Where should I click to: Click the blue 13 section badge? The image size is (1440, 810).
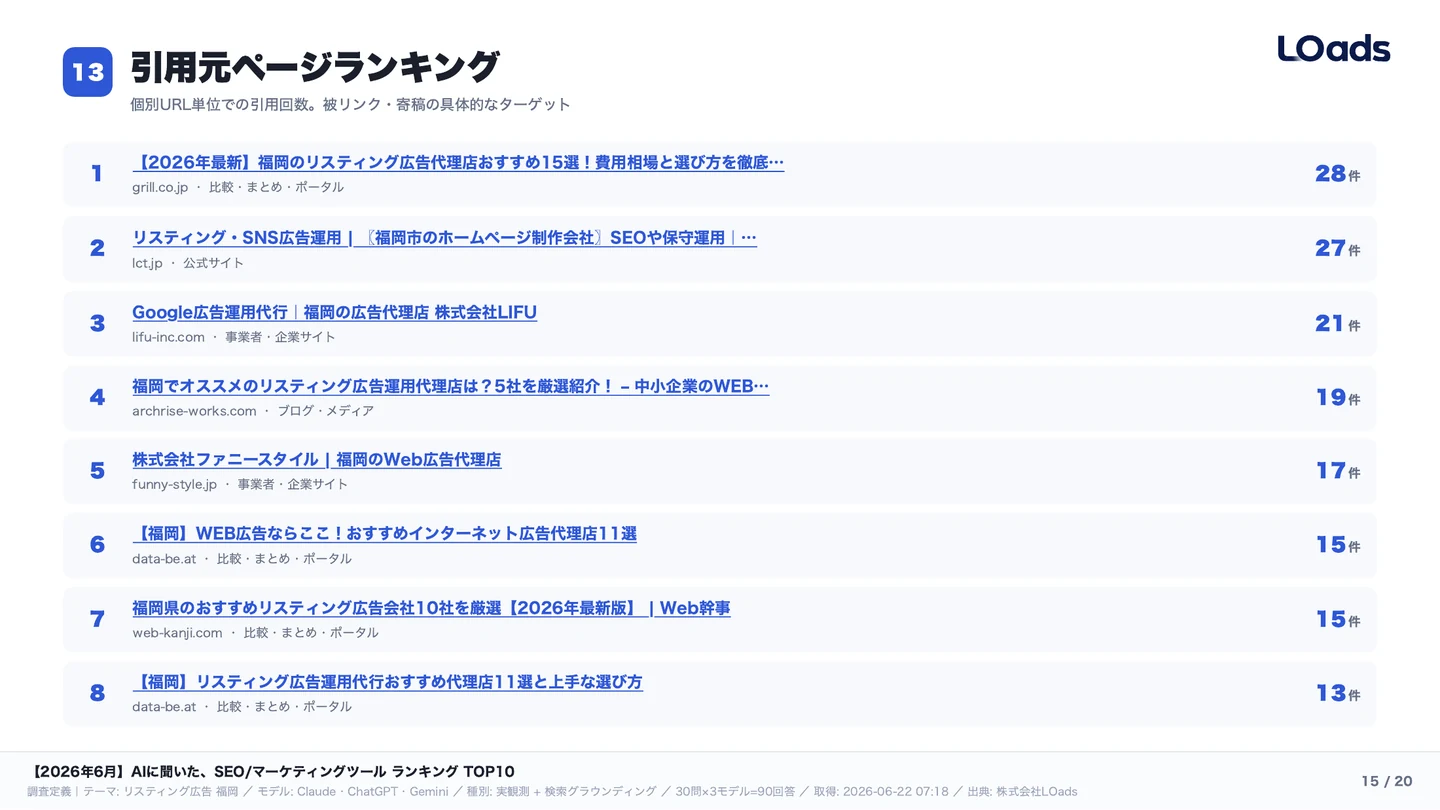coord(88,72)
